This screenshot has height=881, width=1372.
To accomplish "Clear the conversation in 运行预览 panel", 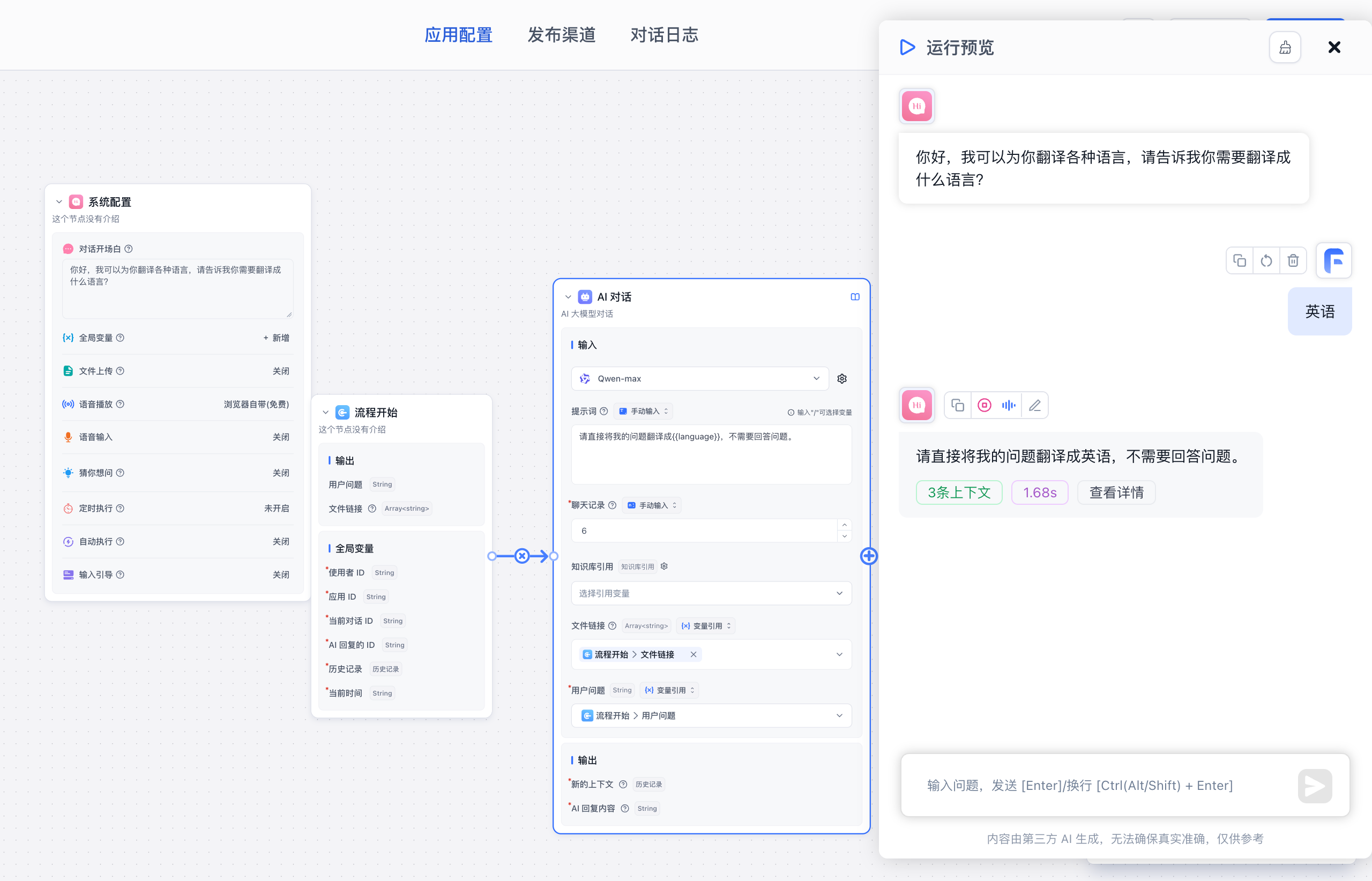I will click(1285, 47).
